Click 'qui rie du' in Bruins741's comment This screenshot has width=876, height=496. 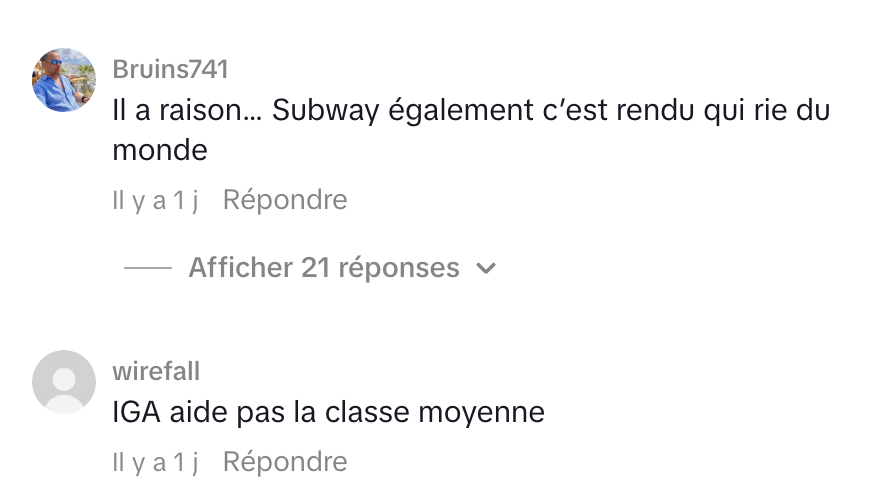(x=745, y=111)
